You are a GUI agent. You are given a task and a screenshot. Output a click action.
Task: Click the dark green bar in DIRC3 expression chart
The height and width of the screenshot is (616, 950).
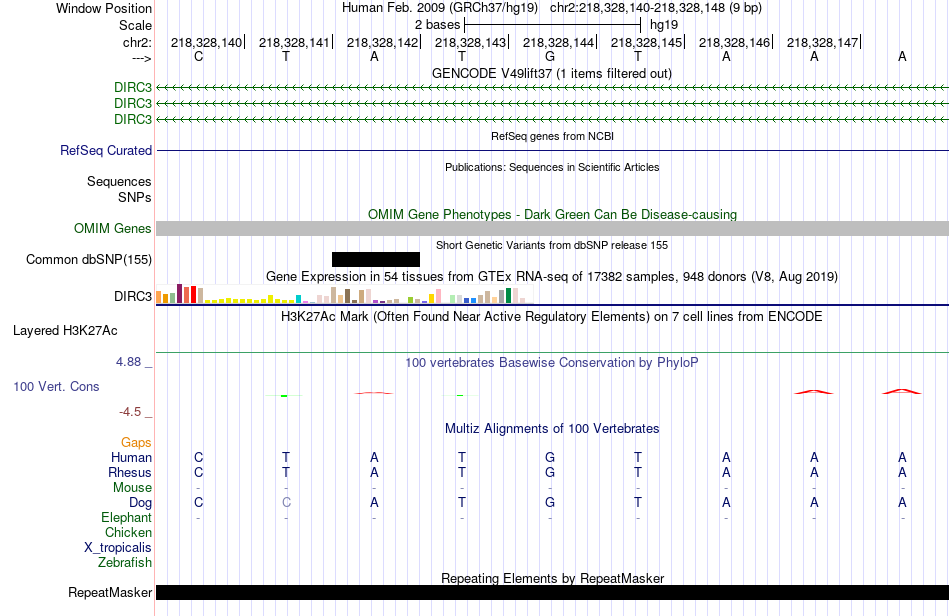[508, 296]
